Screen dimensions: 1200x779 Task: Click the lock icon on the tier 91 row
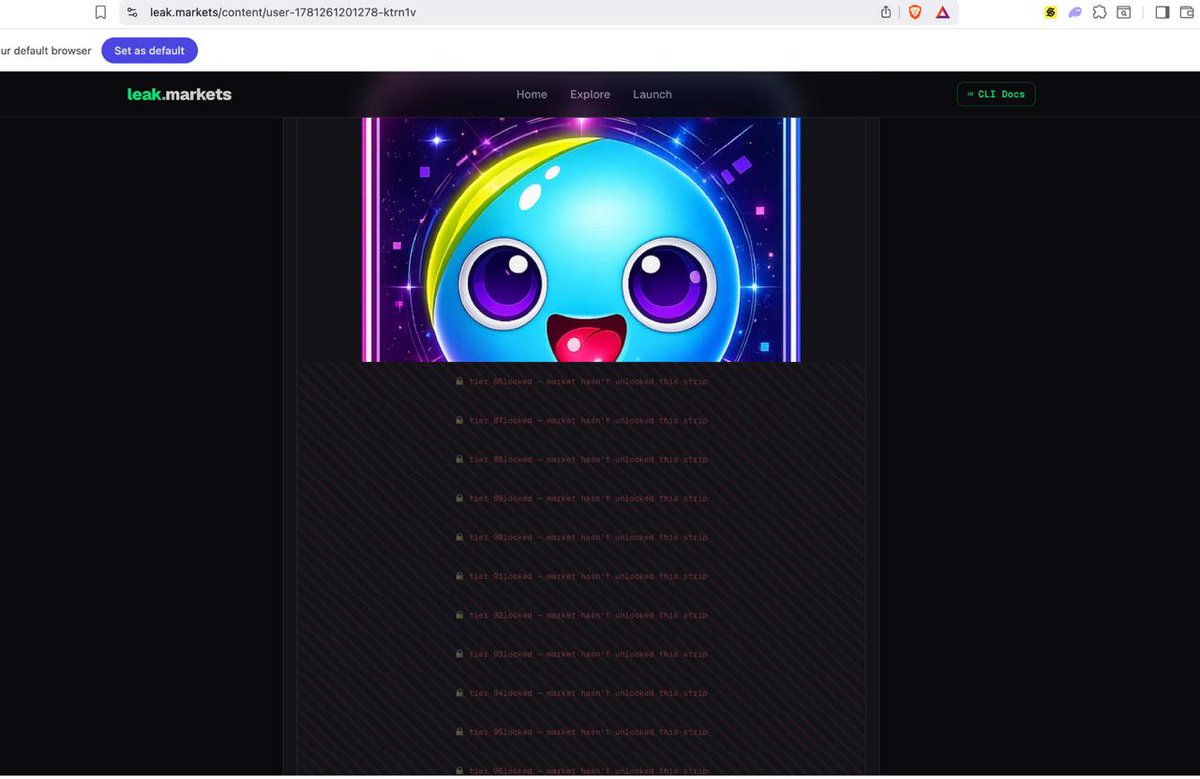pos(460,576)
